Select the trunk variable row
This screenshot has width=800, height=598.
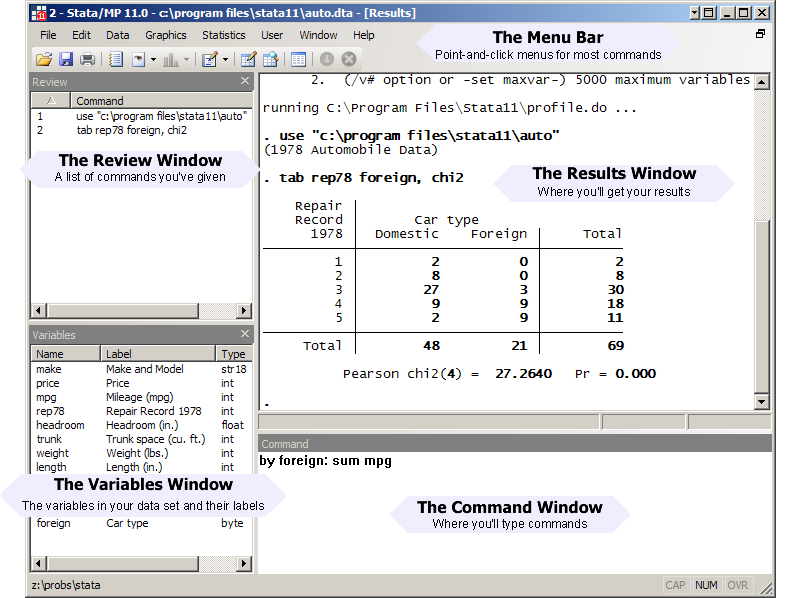point(141,439)
